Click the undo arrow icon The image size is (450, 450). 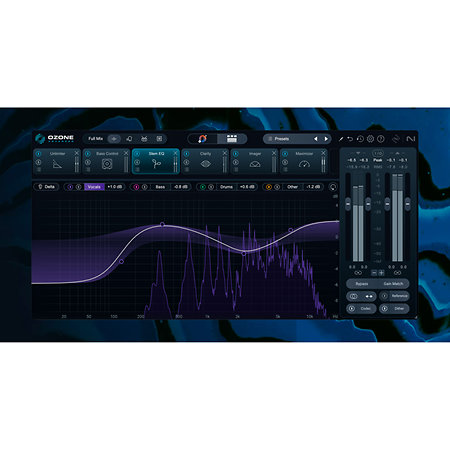(350, 139)
